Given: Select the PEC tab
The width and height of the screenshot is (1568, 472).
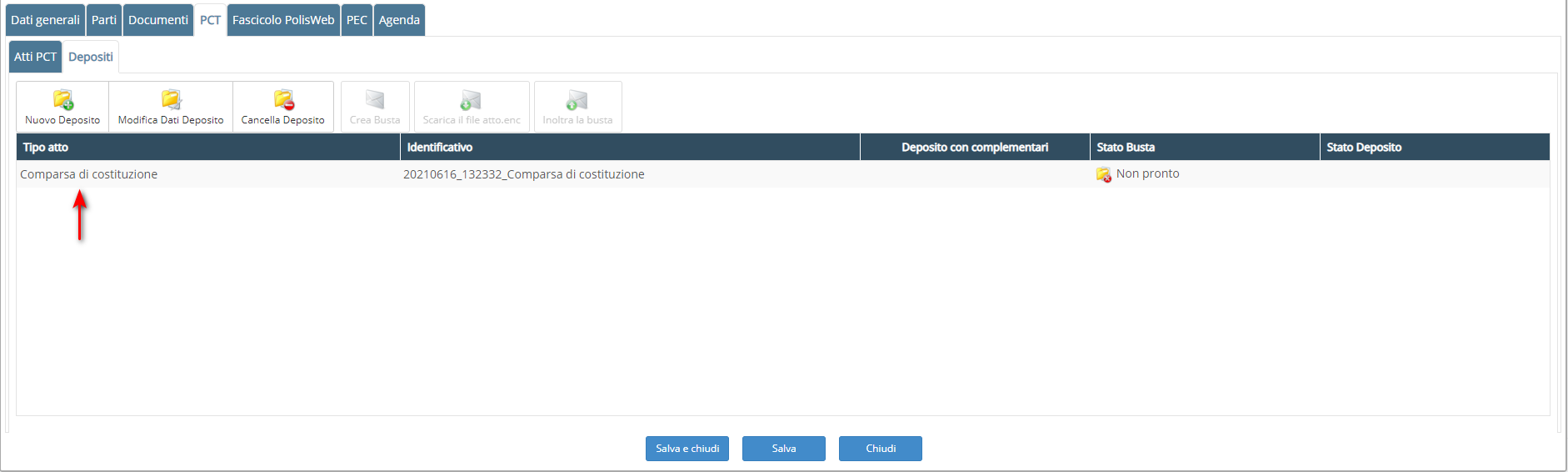Looking at the screenshot, I should 357,20.
